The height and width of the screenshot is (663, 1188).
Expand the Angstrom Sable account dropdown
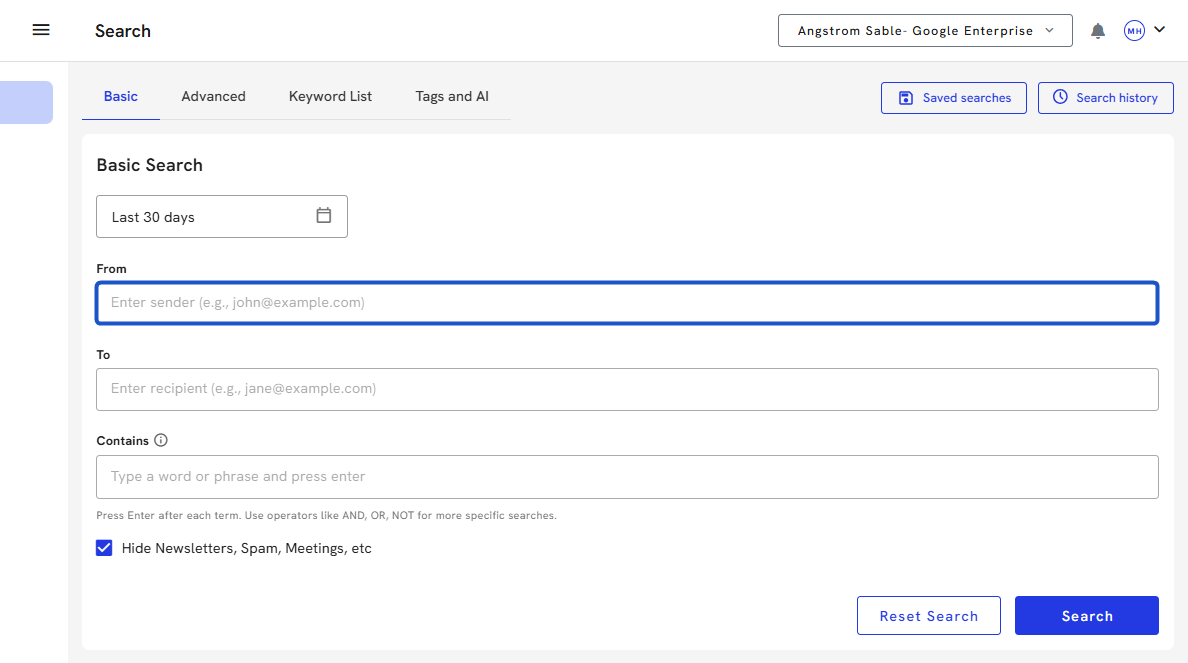pyautogui.click(x=925, y=31)
